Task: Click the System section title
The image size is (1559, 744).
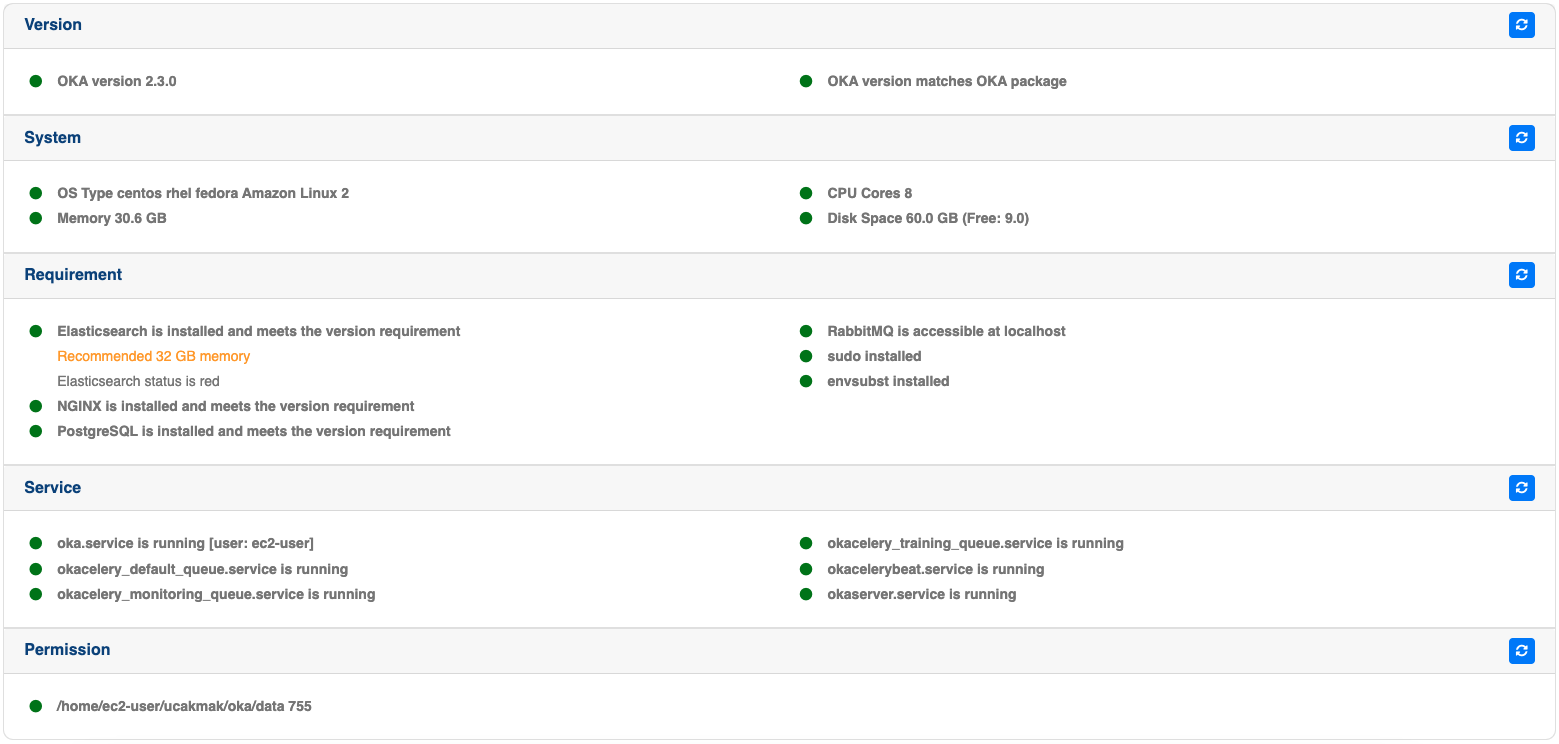Action: 53,138
